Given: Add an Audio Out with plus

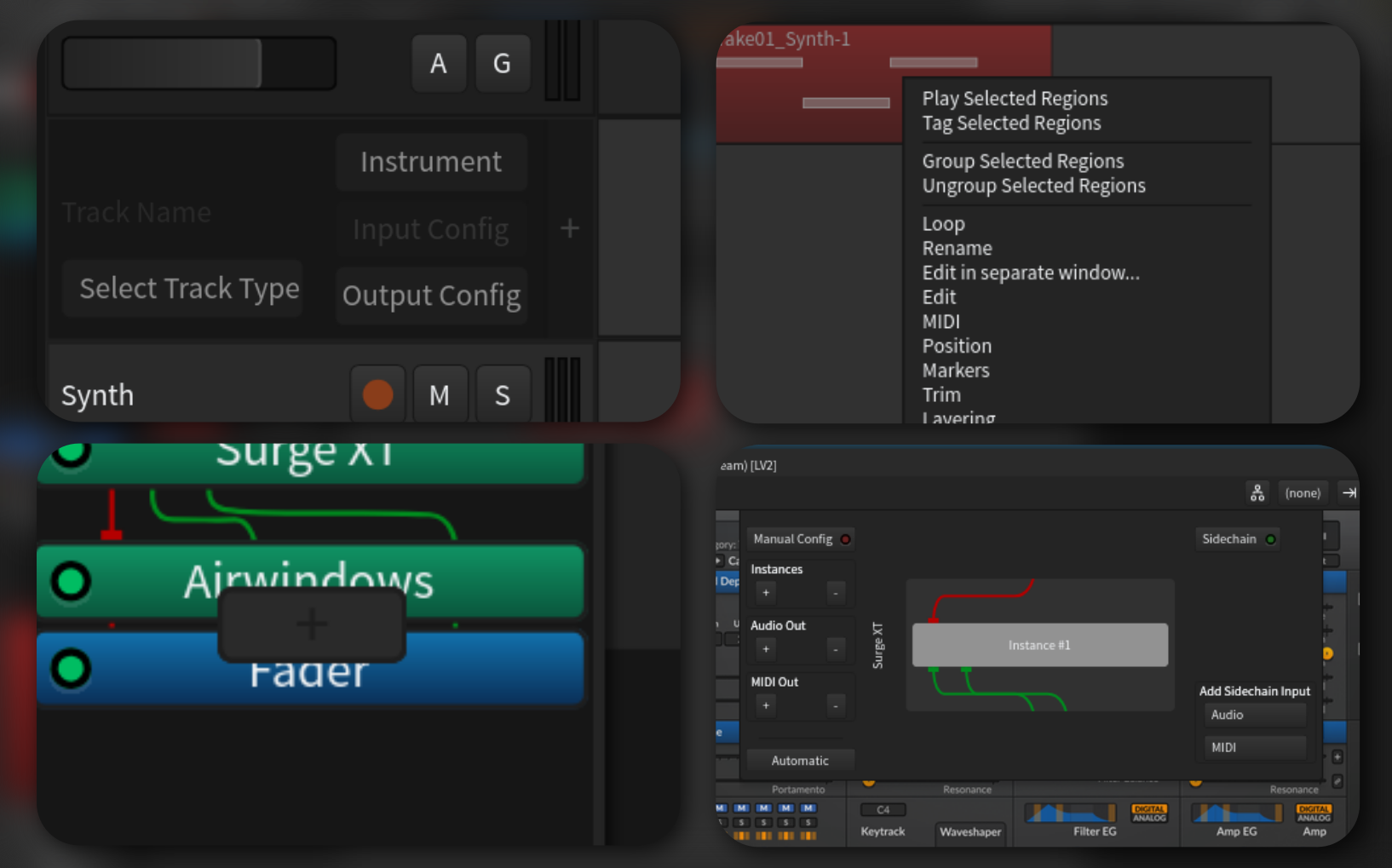Looking at the screenshot, I should tap(766, 649).
